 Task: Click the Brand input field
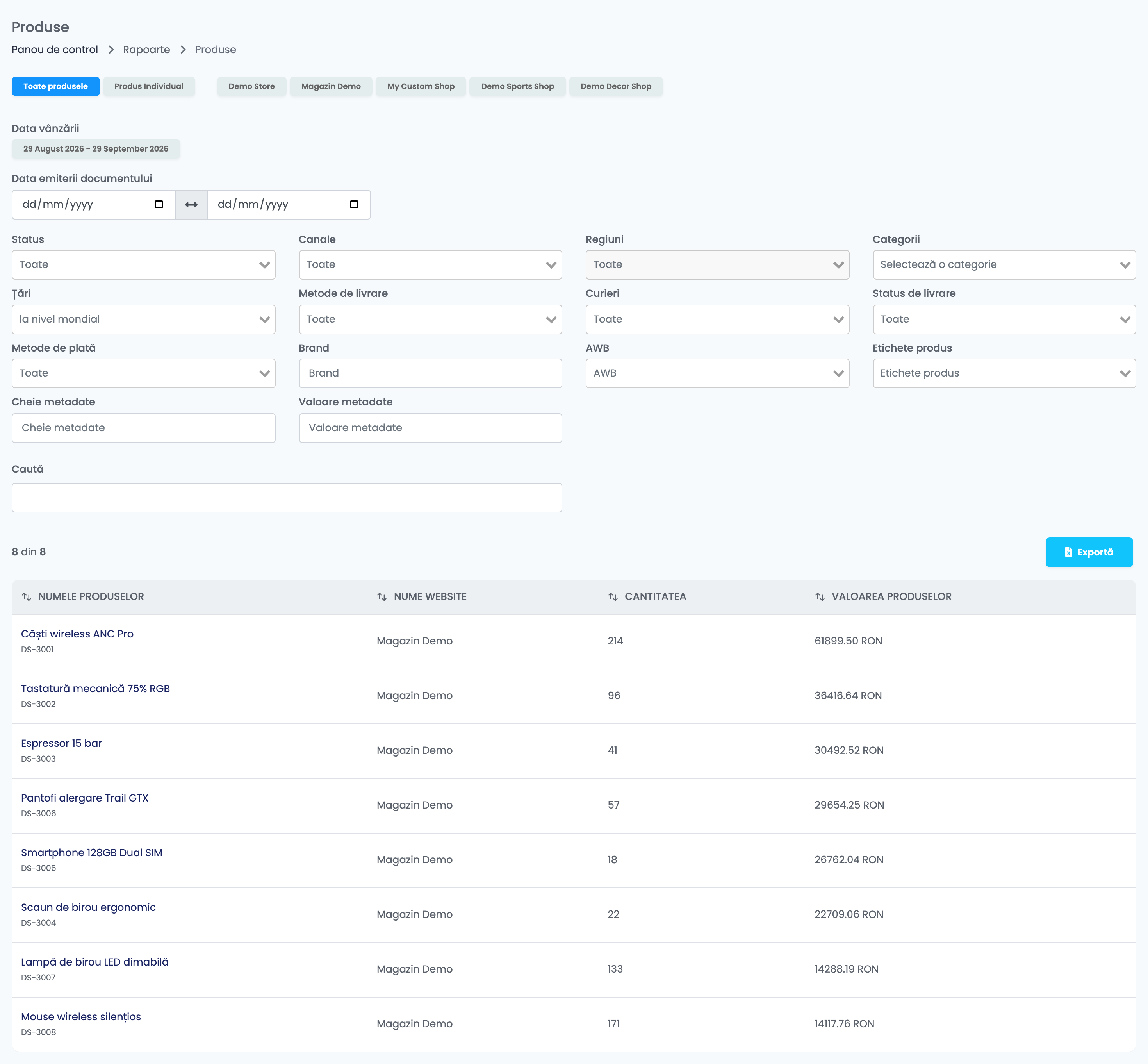point(430,373)
